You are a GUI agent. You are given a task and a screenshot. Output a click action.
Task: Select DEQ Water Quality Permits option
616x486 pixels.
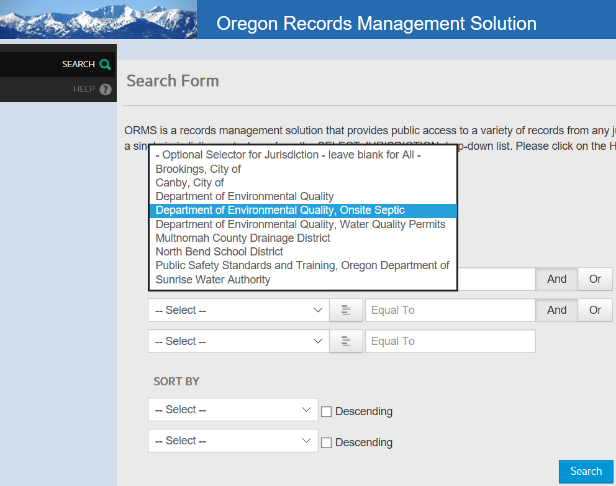[303, 224]
